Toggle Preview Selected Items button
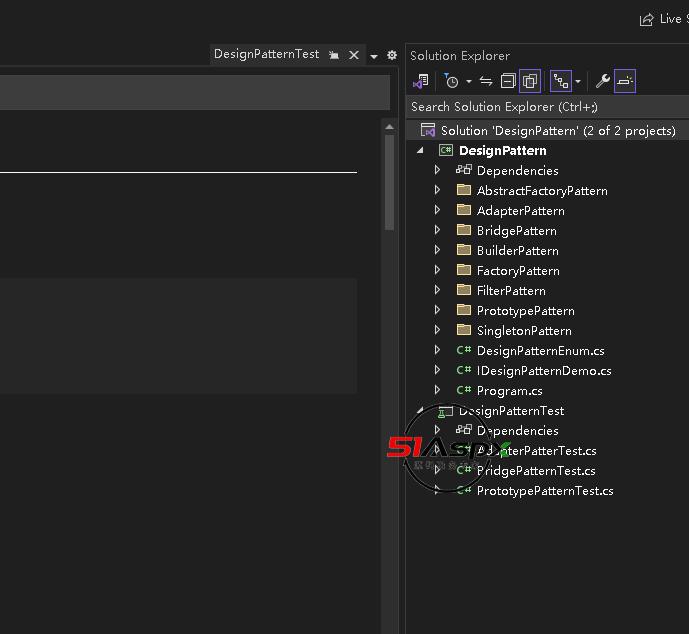 coord(625,81)
